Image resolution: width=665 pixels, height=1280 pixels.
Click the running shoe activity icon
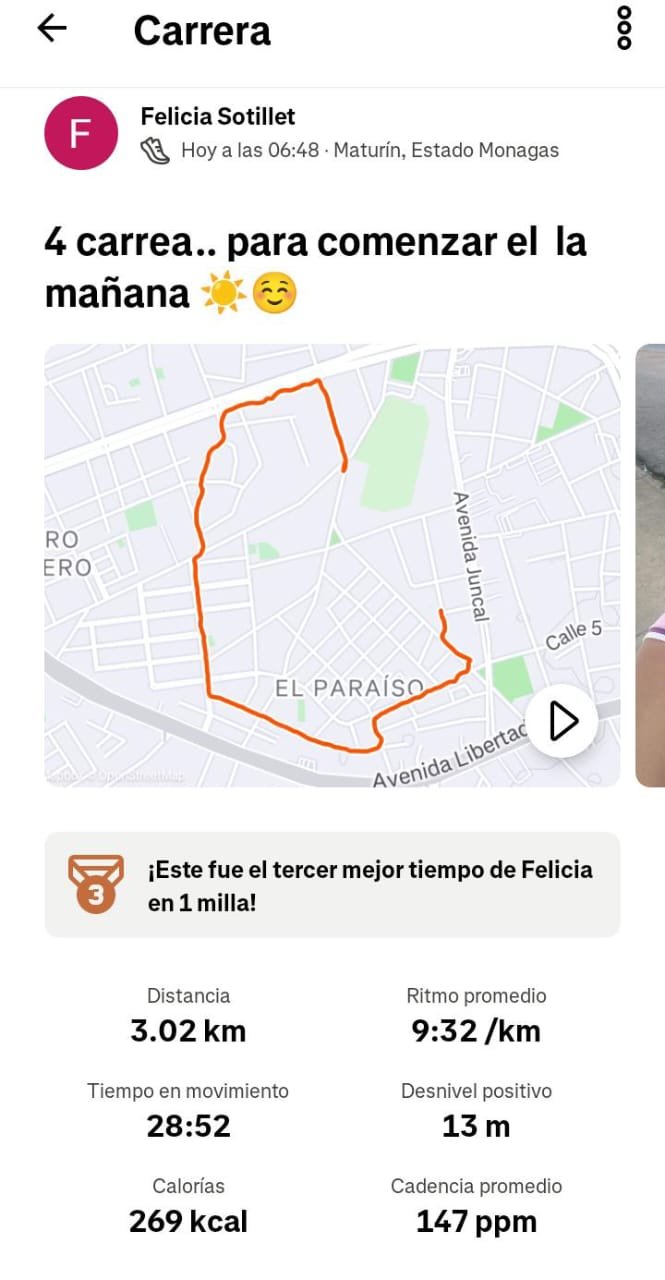[155, 151]
